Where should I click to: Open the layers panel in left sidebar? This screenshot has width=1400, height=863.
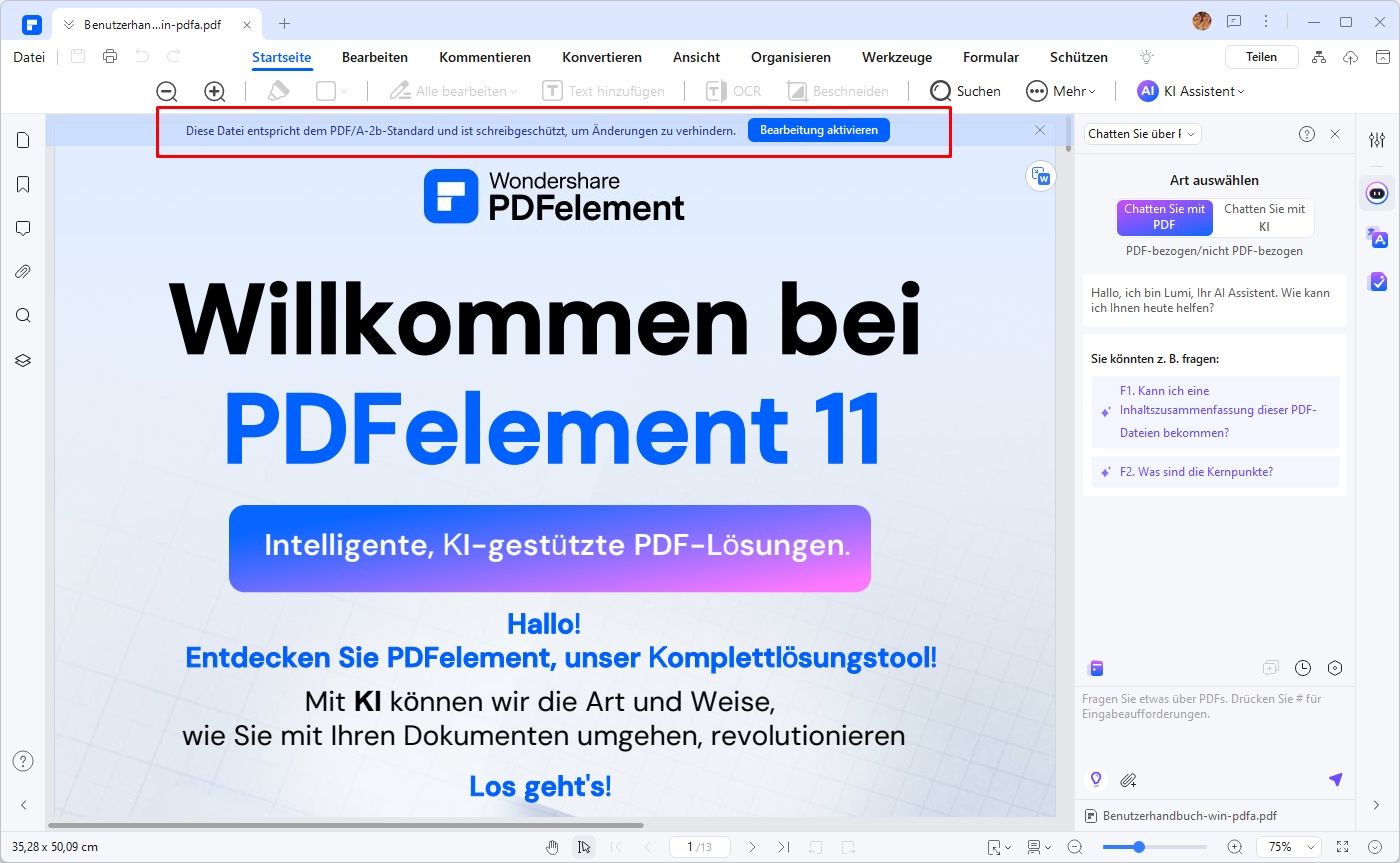click(23, 360)
